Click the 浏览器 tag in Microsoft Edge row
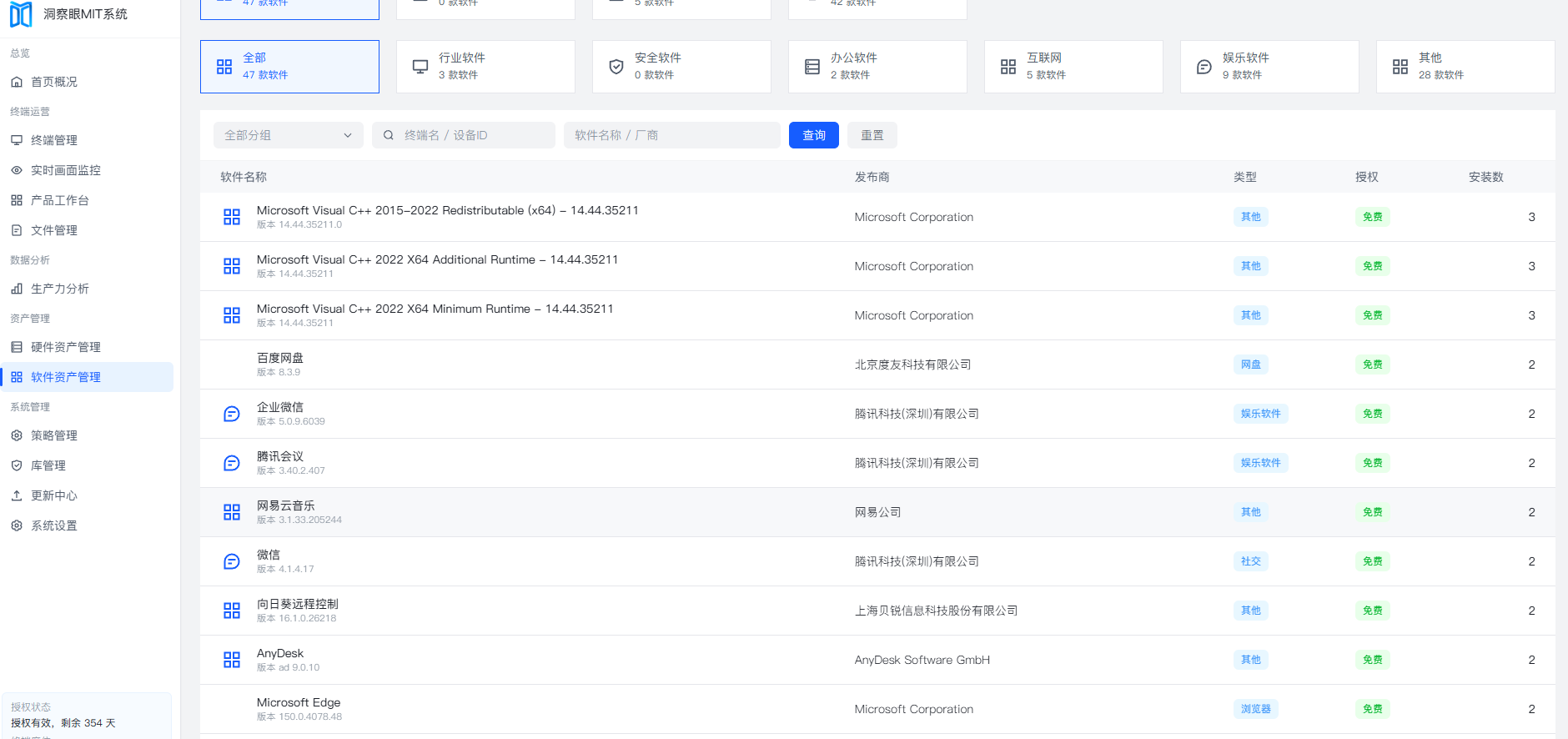 [1256, 709]
